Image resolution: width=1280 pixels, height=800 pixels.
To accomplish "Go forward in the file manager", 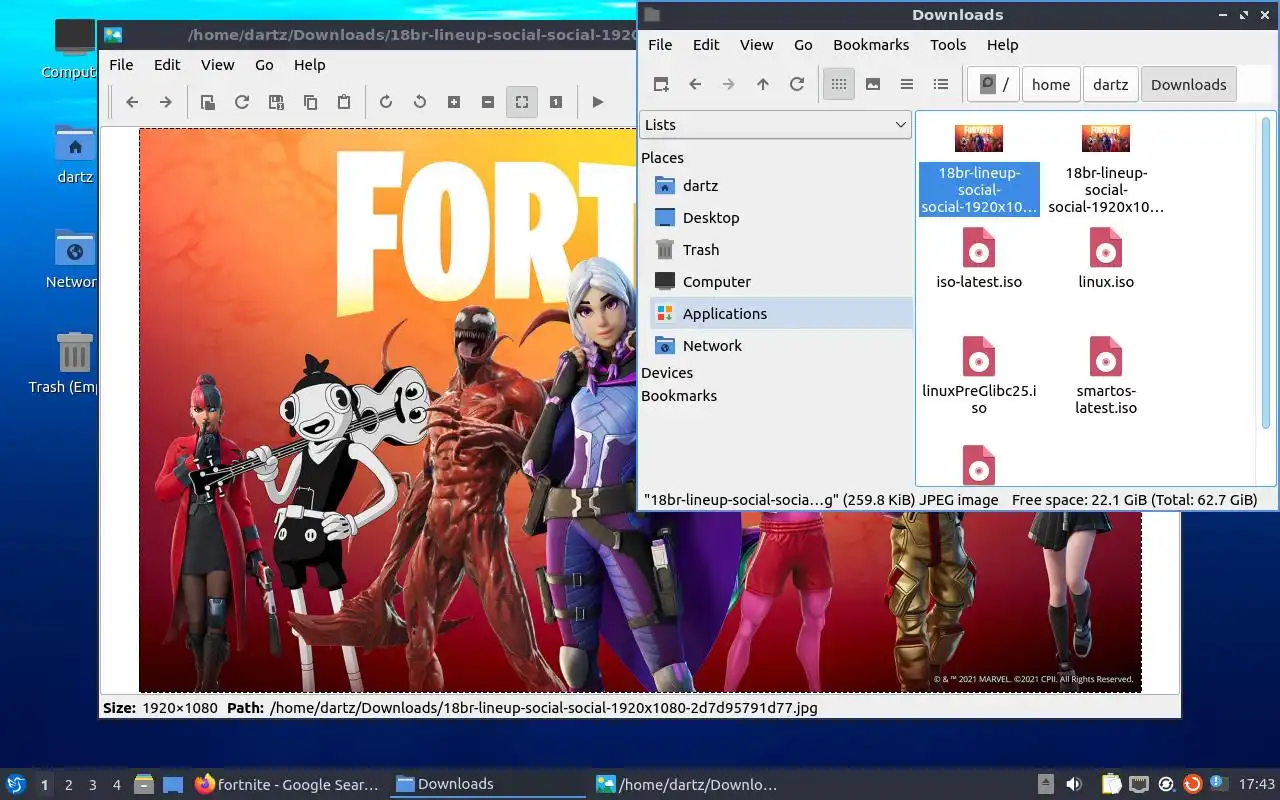I will (729, 84).
